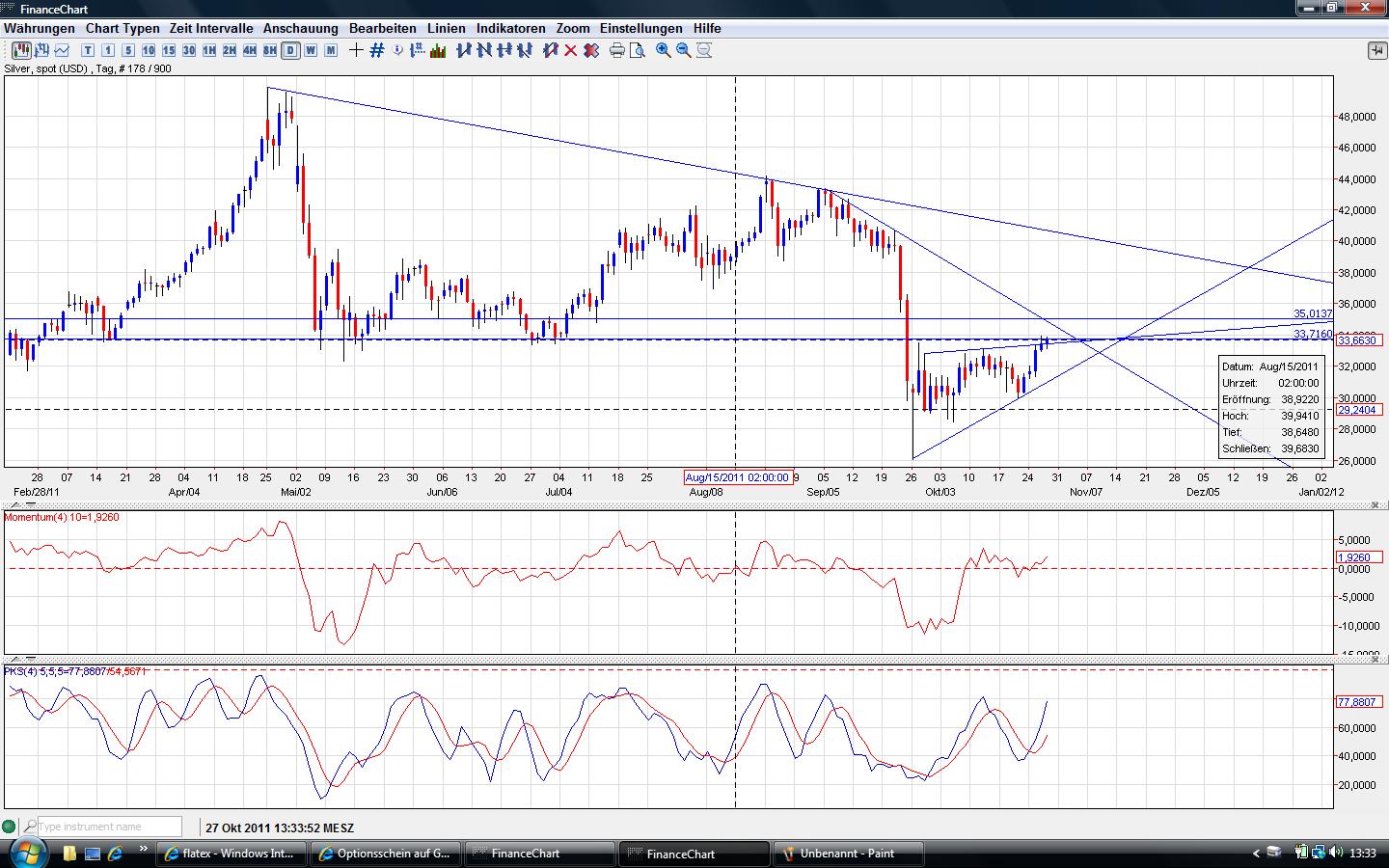This screenshot has width=1389, height=868.
Task: Open the Währungen menu
Action: pyautogui.click(x=40, y=29)
